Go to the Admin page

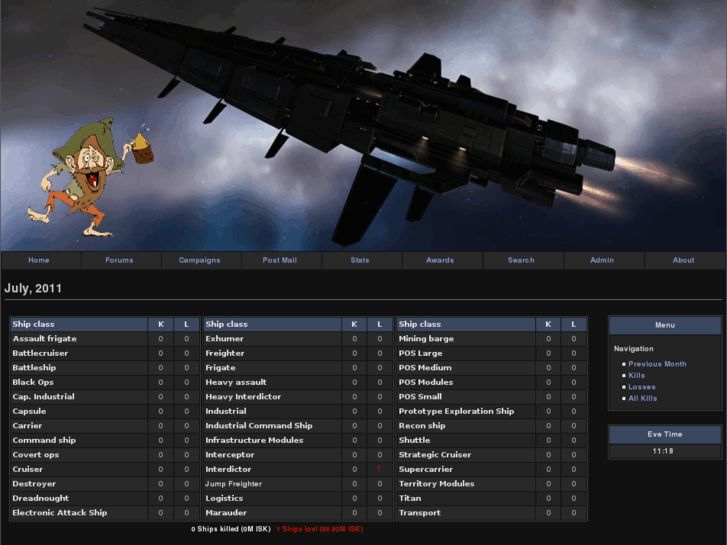tap(602, 260)
